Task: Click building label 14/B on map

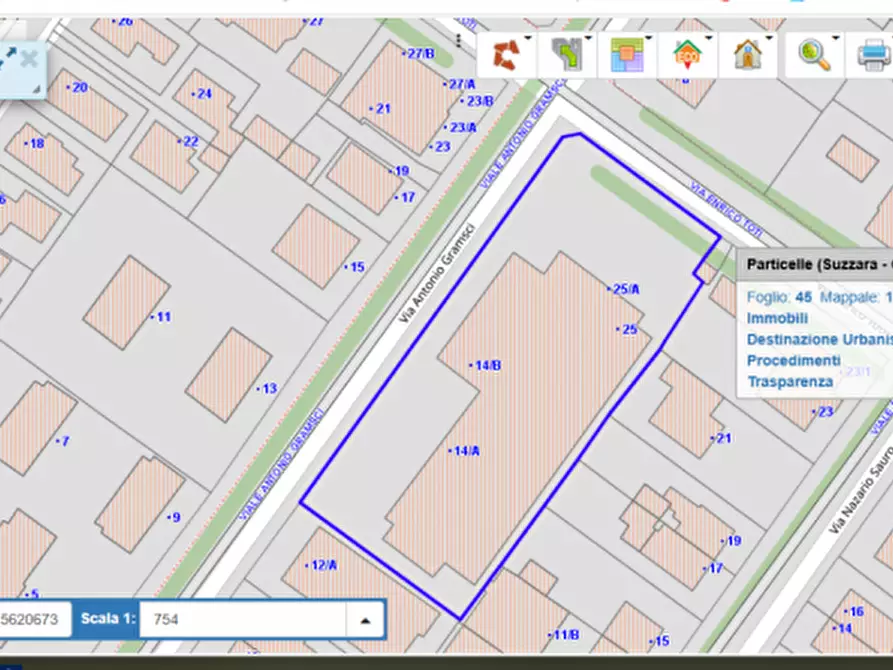Action: click(x=485, y=365)
